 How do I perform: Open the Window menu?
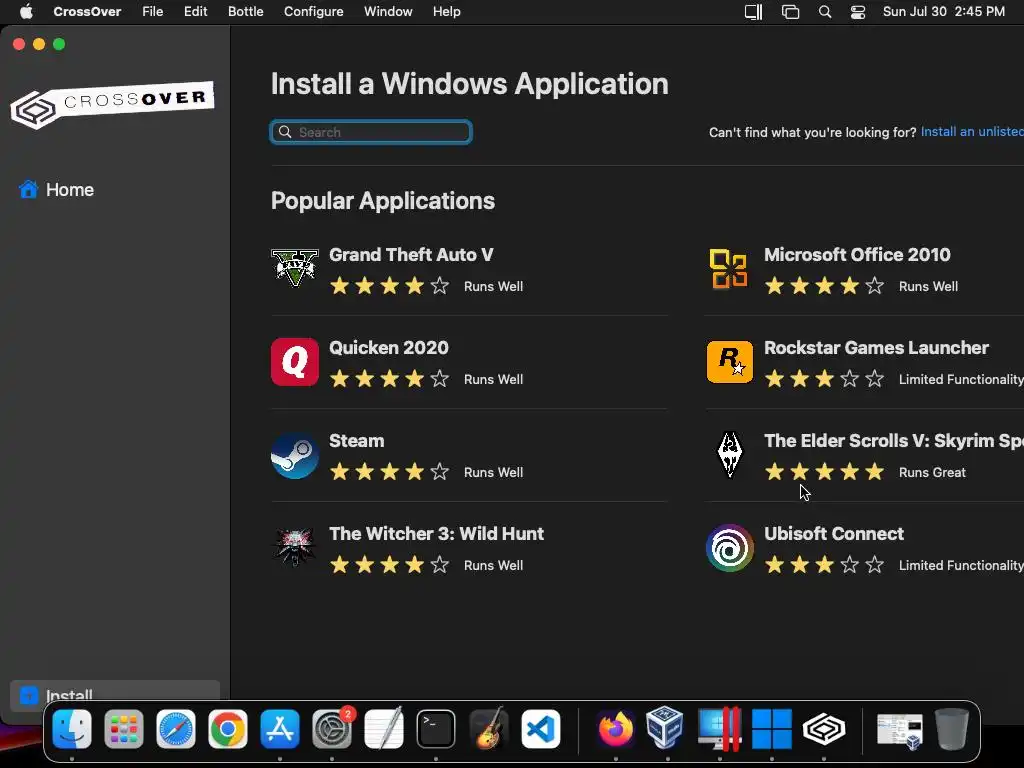click(x=388, y=12)
